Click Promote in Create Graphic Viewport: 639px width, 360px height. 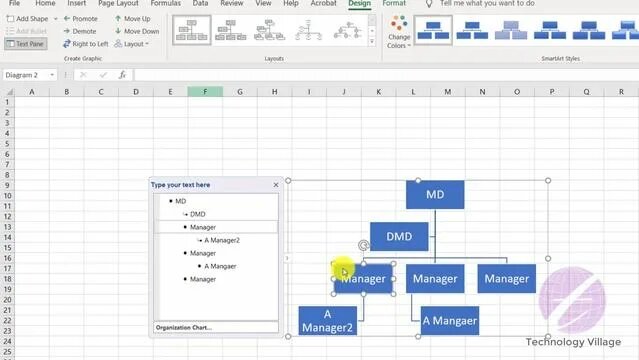[81, 19]
